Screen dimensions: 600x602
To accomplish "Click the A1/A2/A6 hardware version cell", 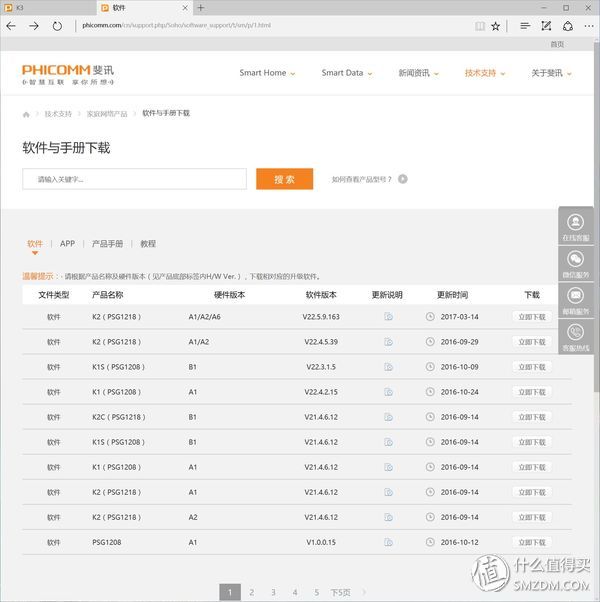I will tap(205, 317).
